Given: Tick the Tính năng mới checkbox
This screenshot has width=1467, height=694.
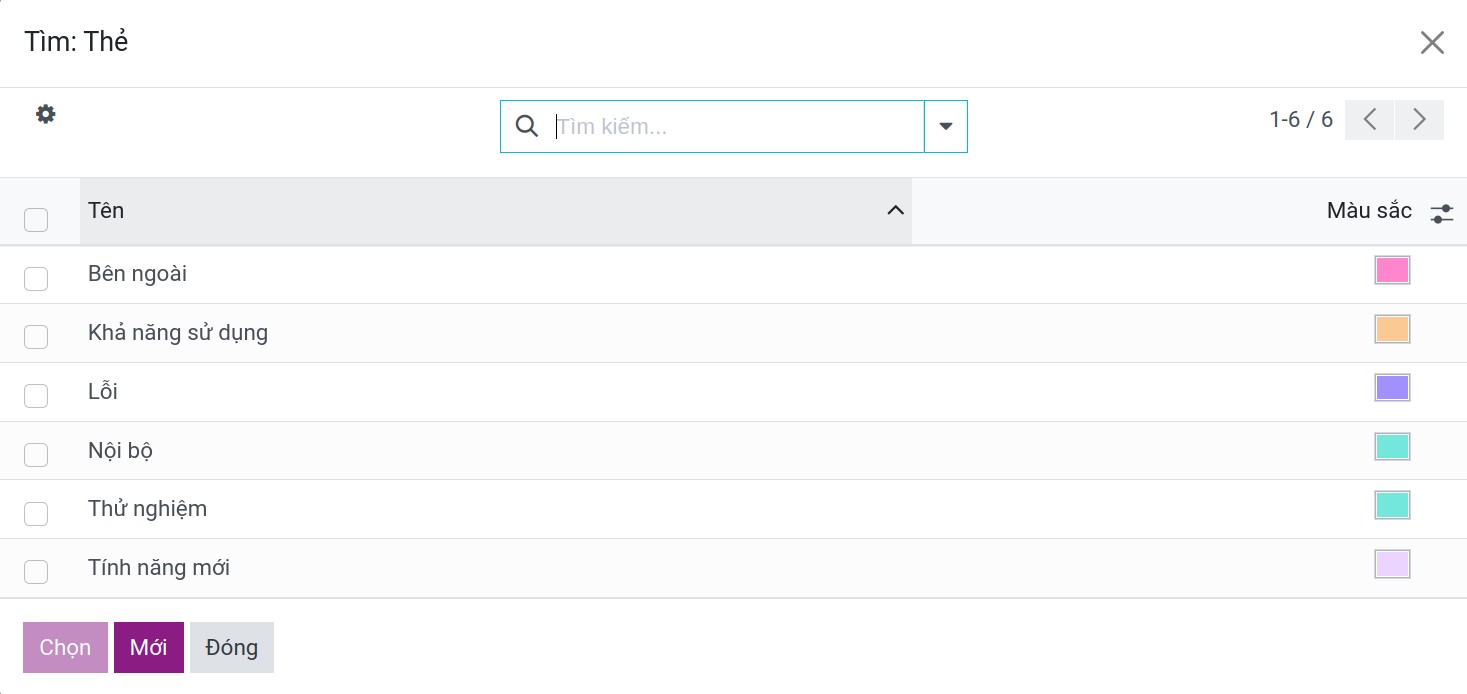Looking at the screenshot, I should pos(36,572).
